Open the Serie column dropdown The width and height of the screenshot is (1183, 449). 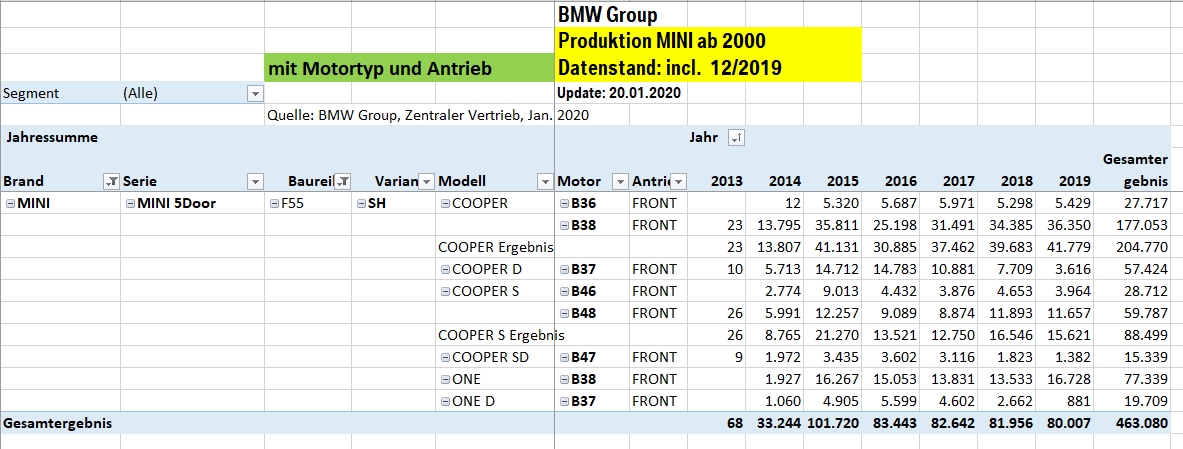pyautogui.click(x=255, y=182)
